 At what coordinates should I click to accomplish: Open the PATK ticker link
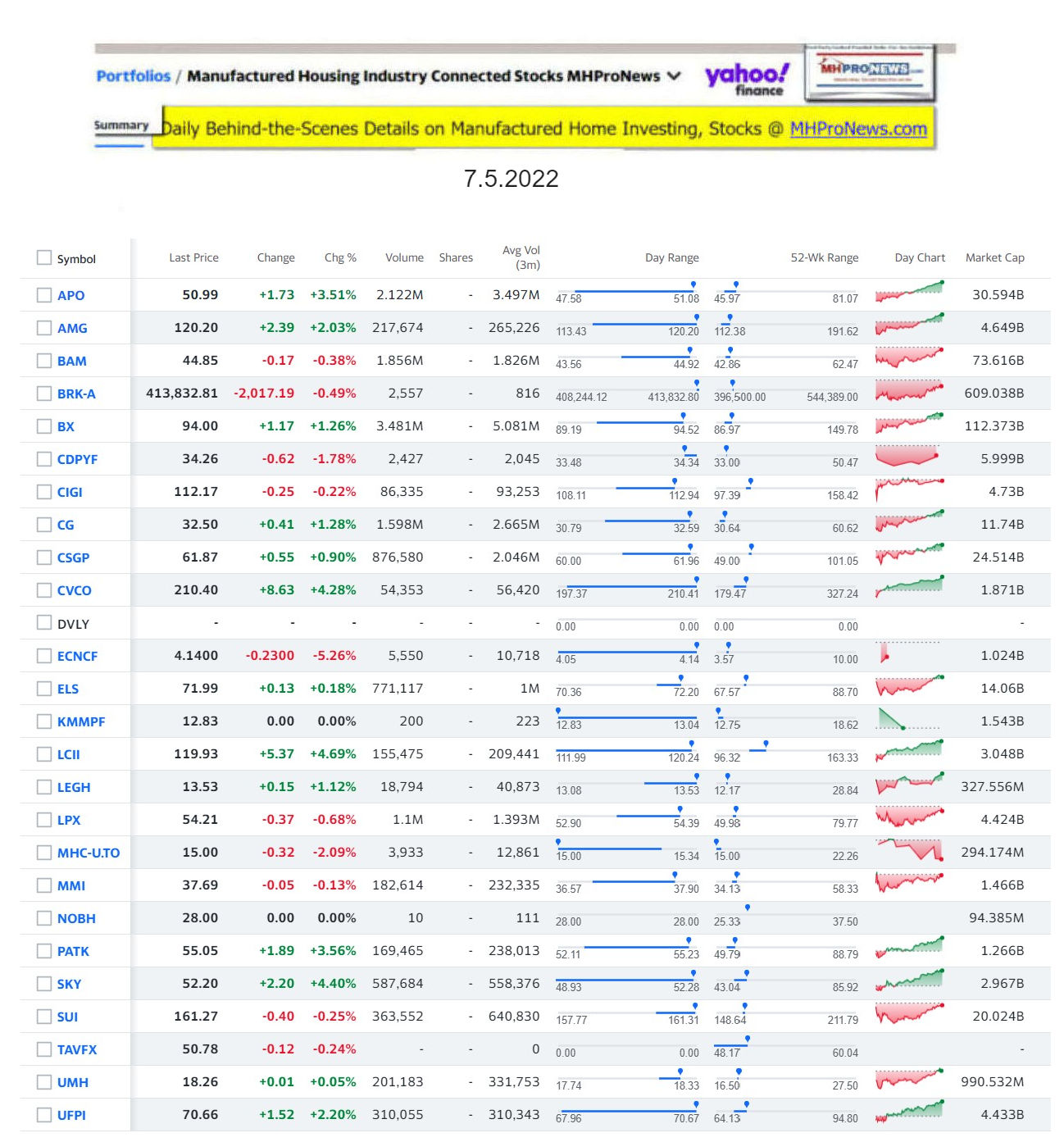(x=73, y=951)
